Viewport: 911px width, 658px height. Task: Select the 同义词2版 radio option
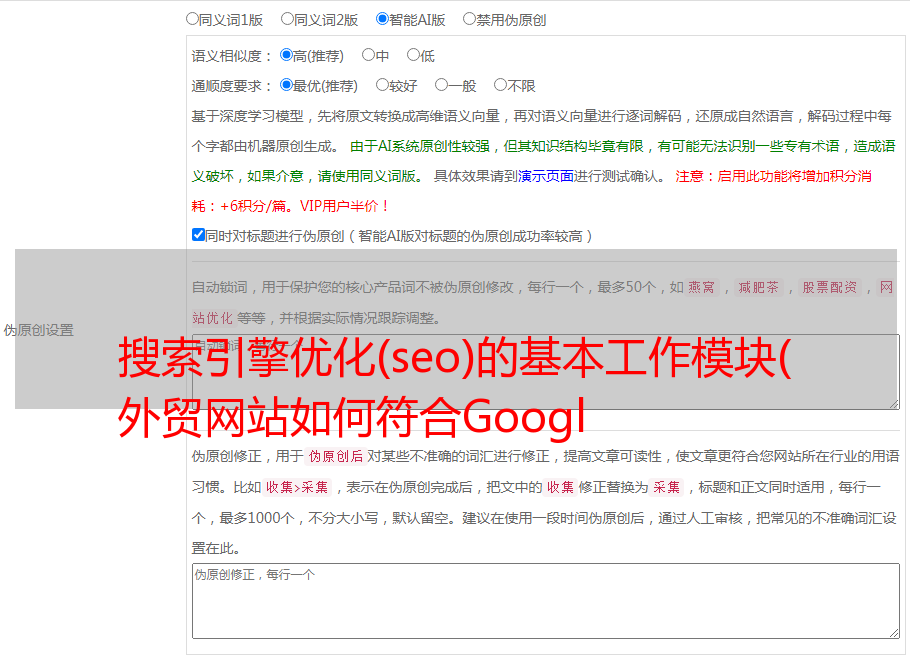(287, 19)
